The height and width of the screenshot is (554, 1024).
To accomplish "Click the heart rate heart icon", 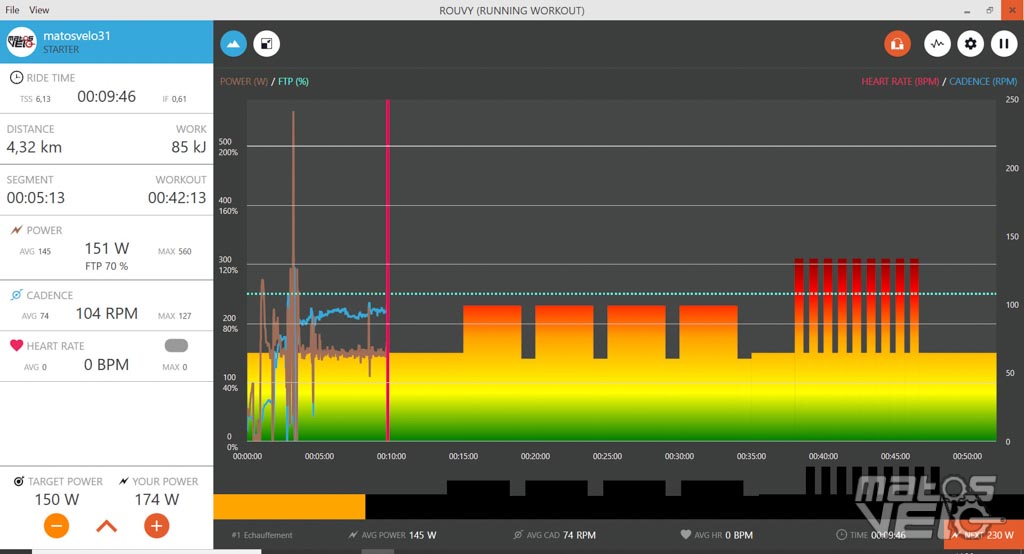I will [16, 346].
